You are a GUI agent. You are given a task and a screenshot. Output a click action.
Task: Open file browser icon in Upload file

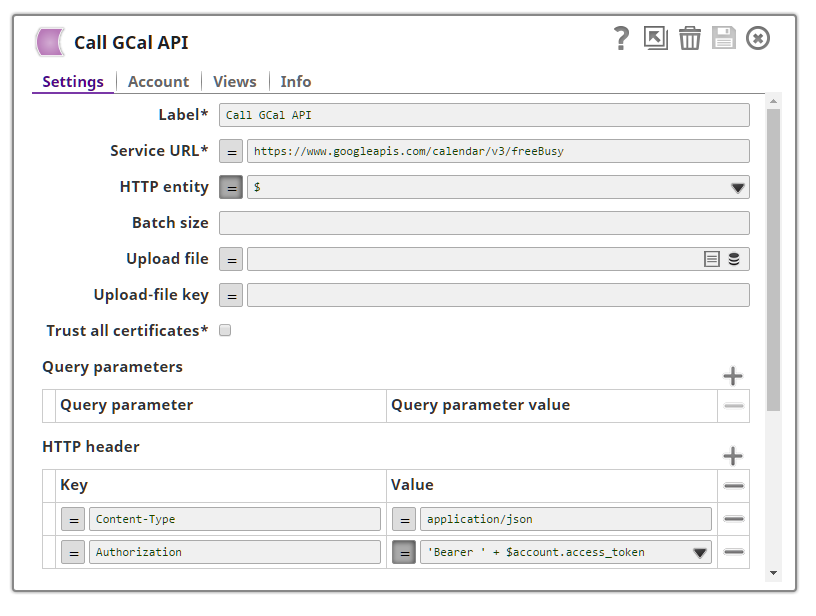(711, 259)
